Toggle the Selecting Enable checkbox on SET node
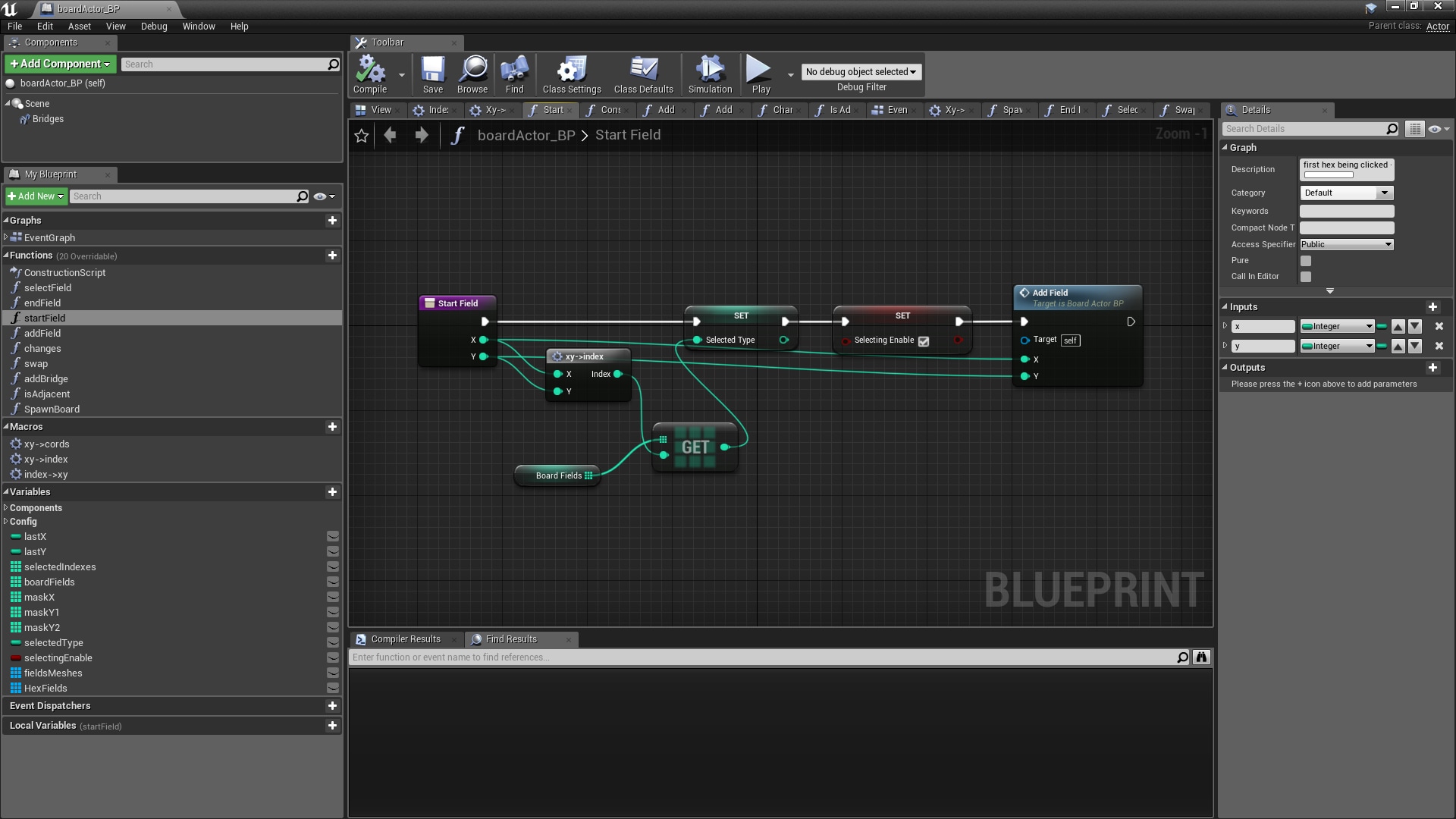The width and height of the screenshot is (1456, 819). click(923, 341)
